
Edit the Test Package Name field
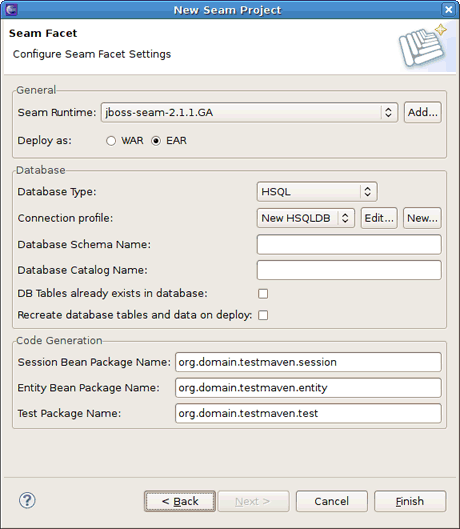[x=308, y=413]
